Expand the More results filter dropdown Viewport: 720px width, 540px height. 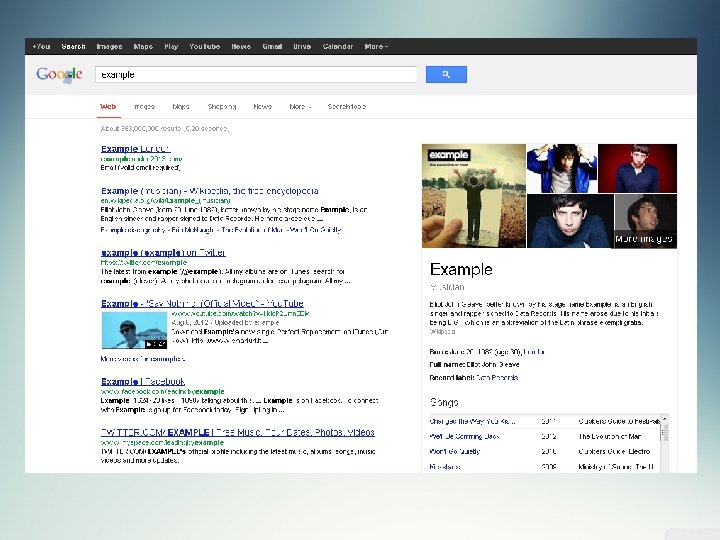300,107
